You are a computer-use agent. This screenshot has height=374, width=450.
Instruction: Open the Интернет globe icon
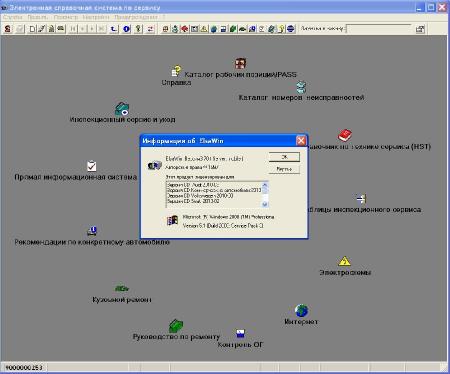301,311
